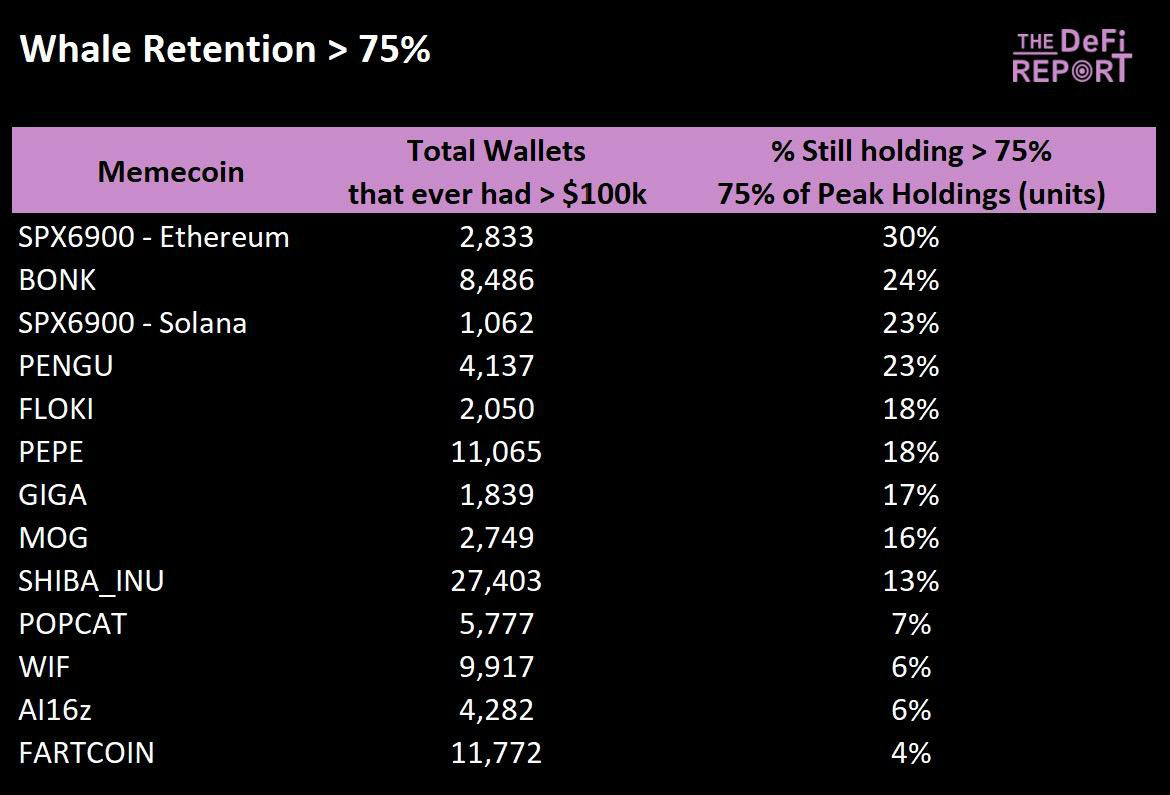Click the % Still holding column header
This screenshot has width=1170, height=795.
tap(911, 172)
